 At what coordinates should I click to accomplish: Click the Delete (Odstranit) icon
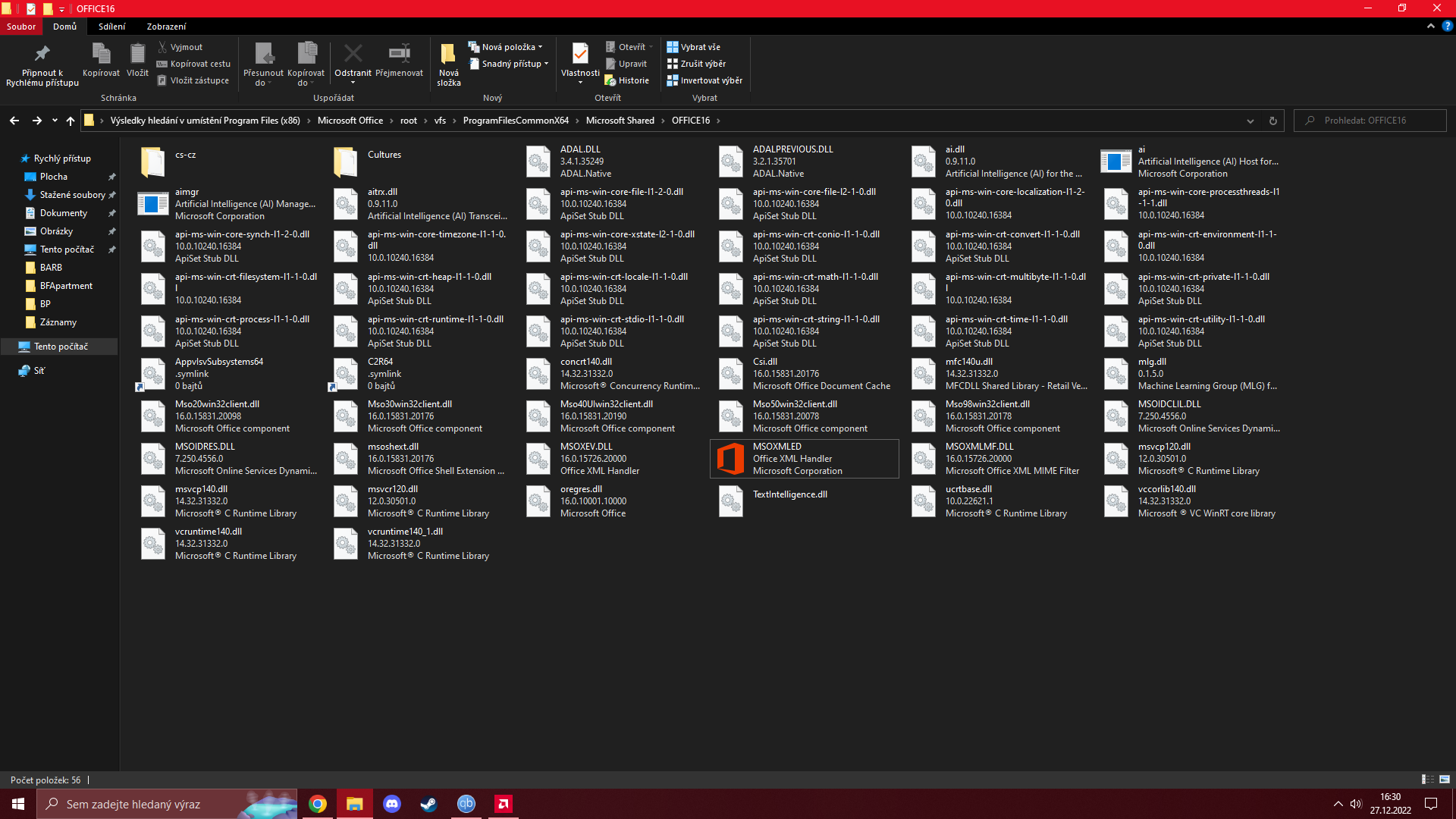[353, 54]
